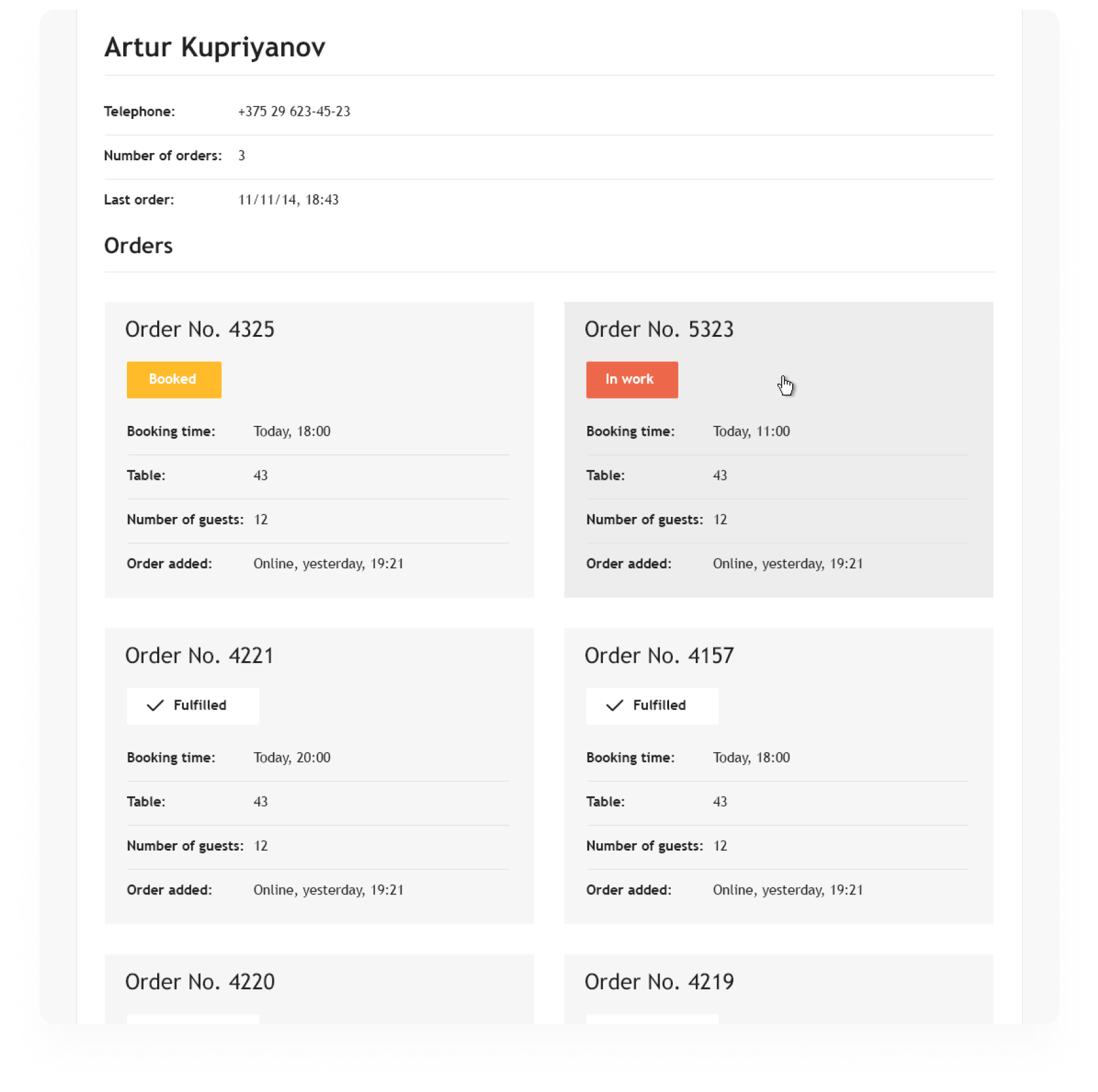Image resolution: width=1098 pixels, height=1092 pixels.
Task: Open Order No. 4219 title
Action: [x=659, y=982]
